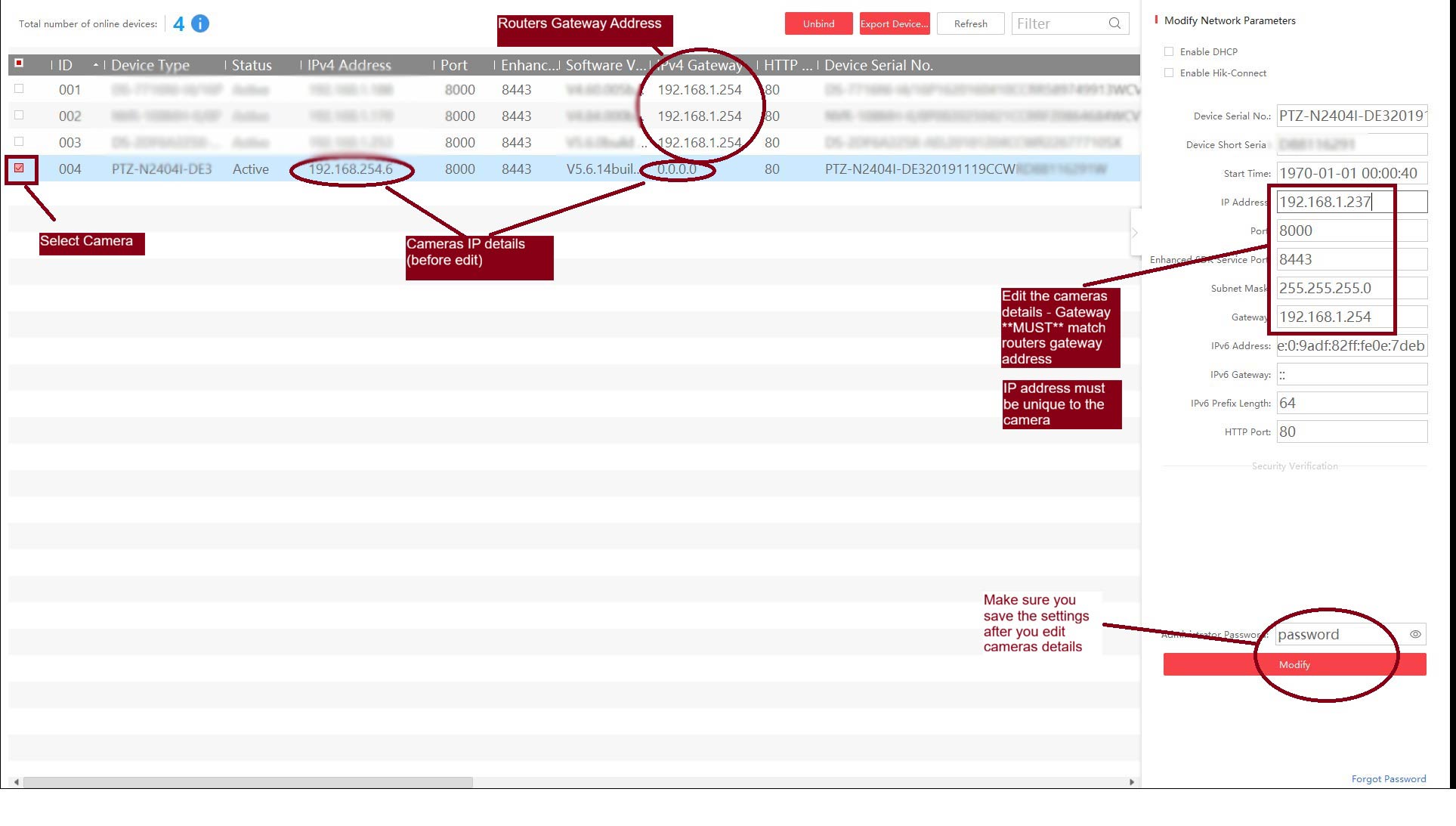
Task: Expand the collapsed side panel chevron
Action: [1134, 232]
